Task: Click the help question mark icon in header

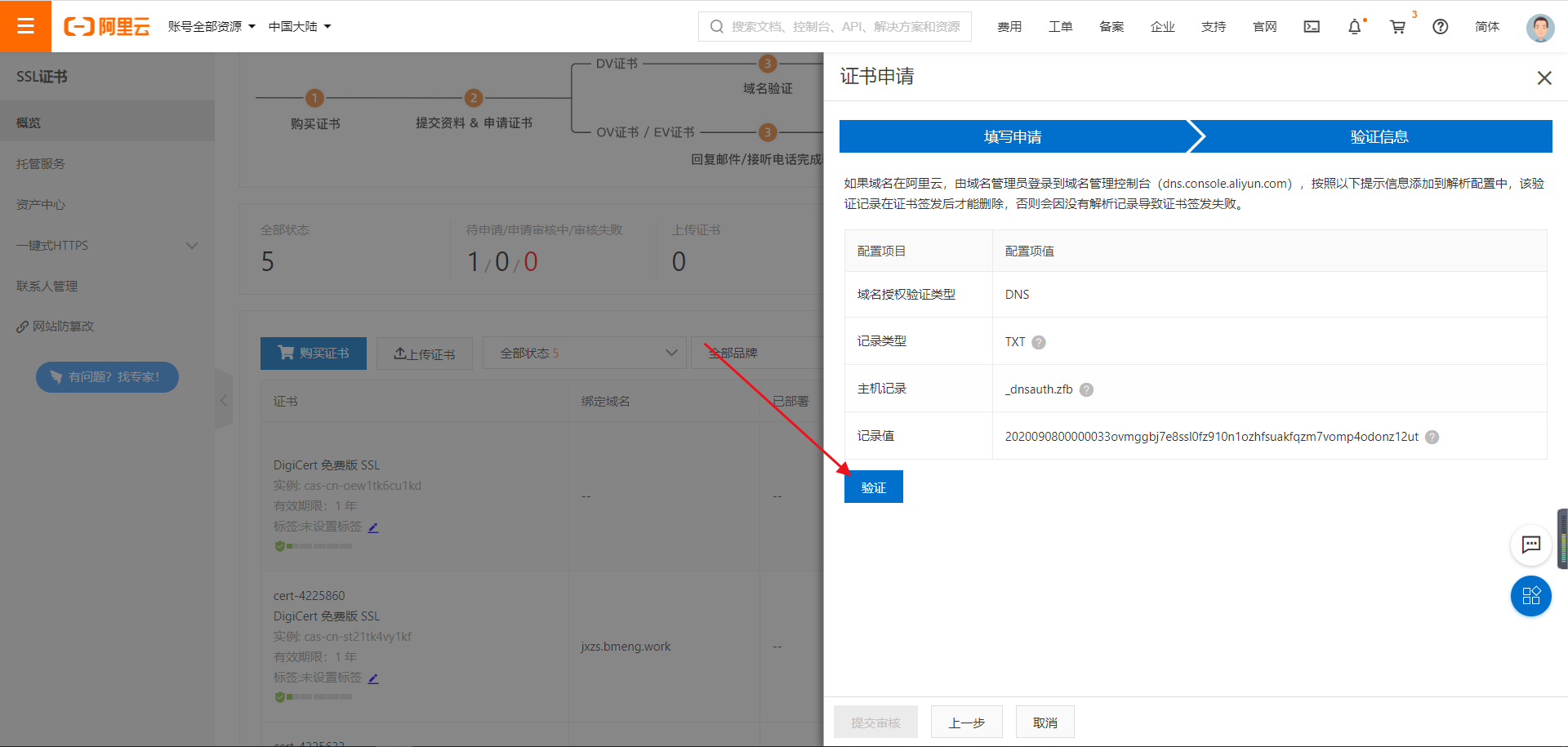Action: click(x=1441, y=27)
